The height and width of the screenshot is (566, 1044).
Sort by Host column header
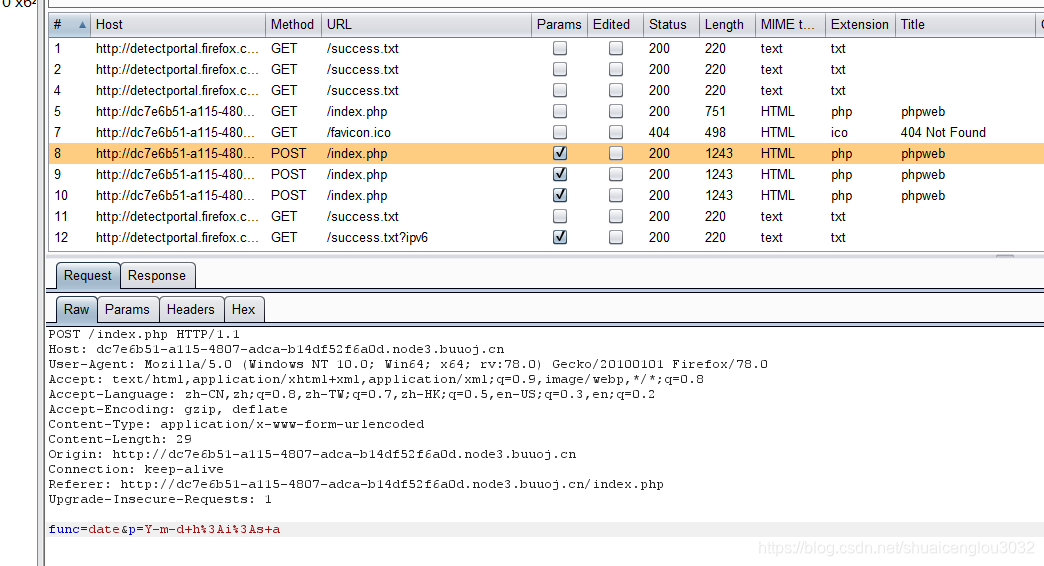pos(178,25)
